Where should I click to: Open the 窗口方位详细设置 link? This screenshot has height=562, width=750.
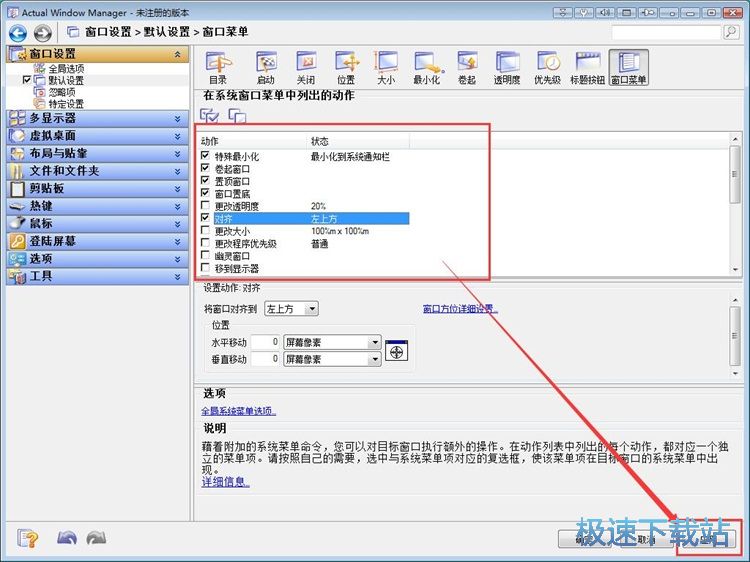pos(460,309)
